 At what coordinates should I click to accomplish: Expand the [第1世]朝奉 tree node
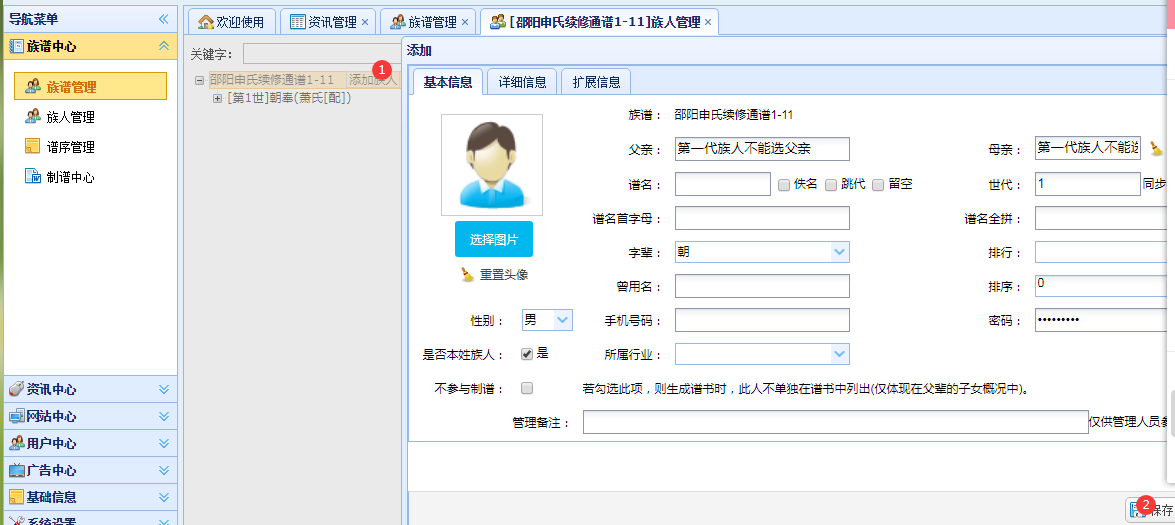click(217, 98)
